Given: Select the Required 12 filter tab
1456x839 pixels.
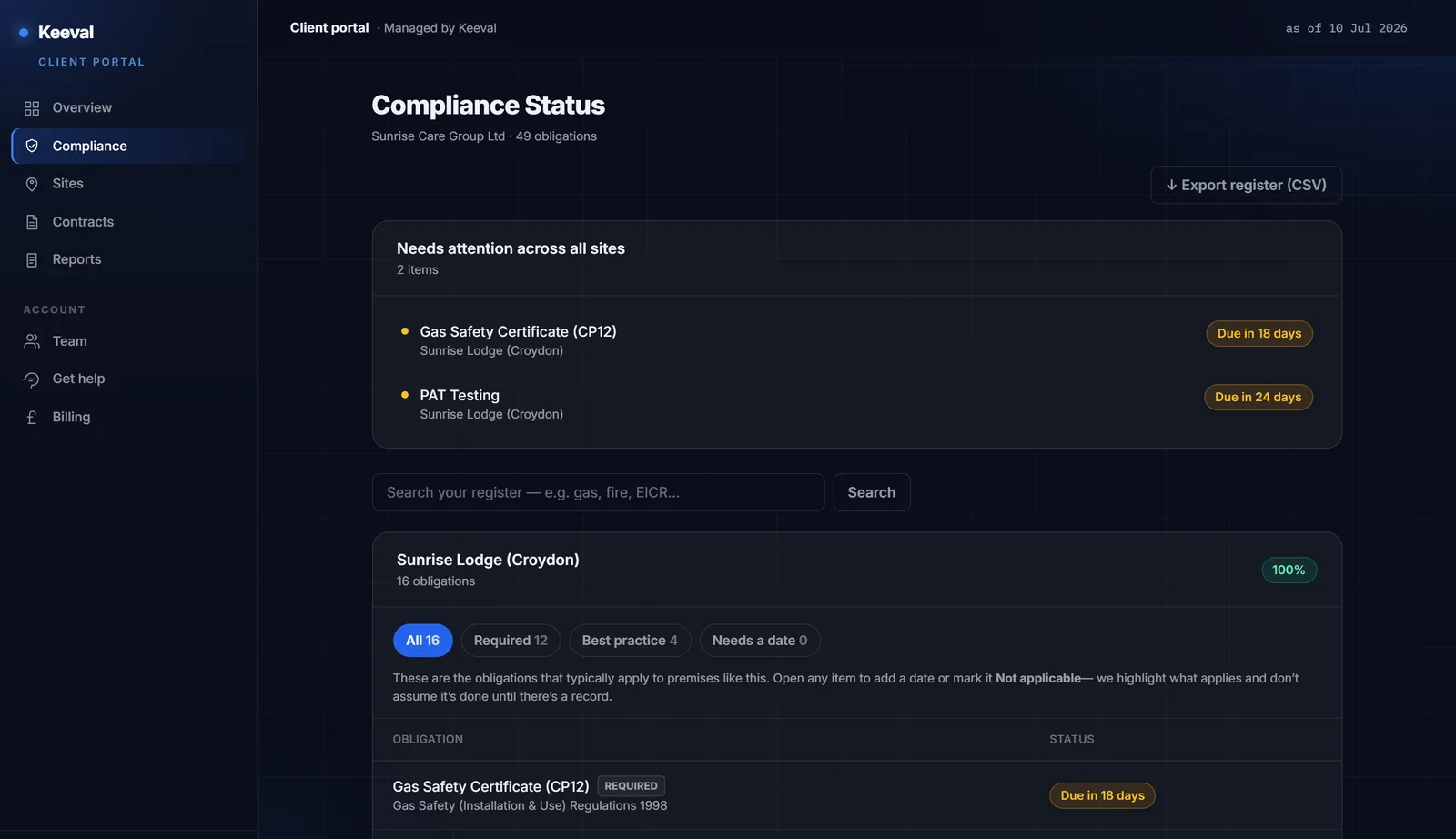Looking at the screenshot, I should pyautogui.click(x=511, y=641).
